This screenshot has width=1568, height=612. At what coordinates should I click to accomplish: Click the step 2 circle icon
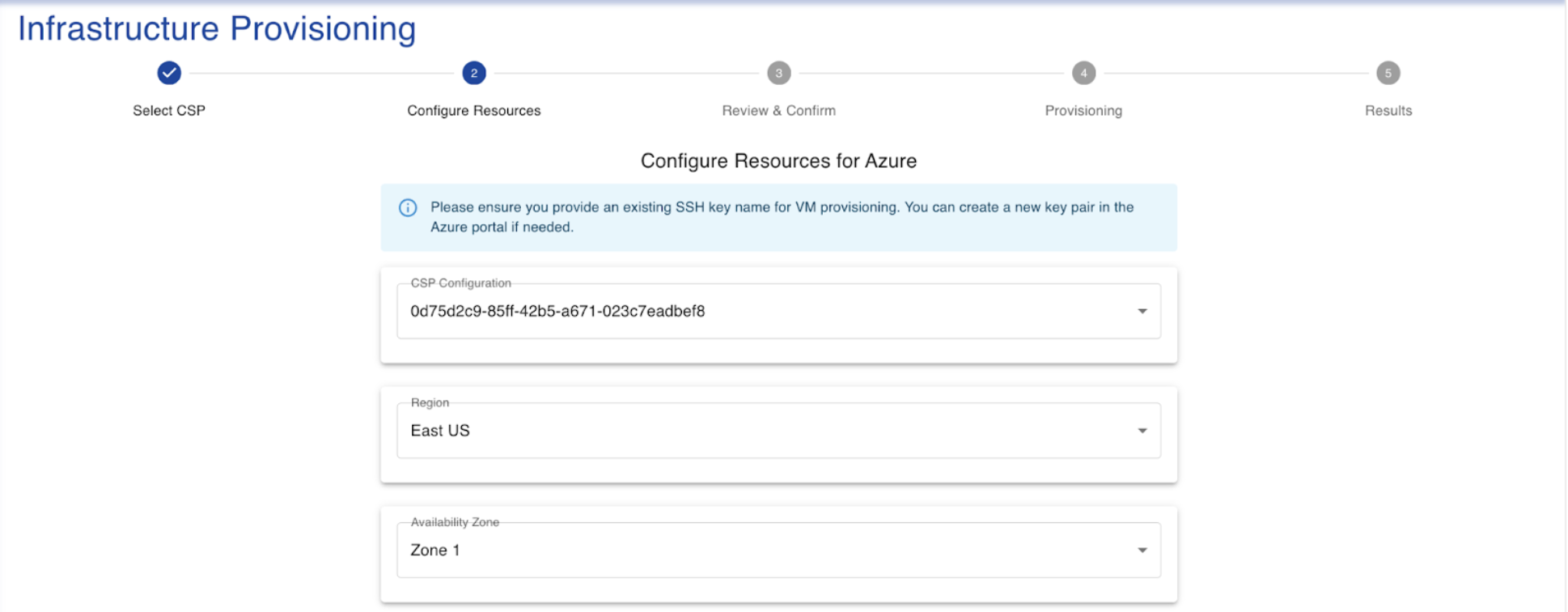474,73
